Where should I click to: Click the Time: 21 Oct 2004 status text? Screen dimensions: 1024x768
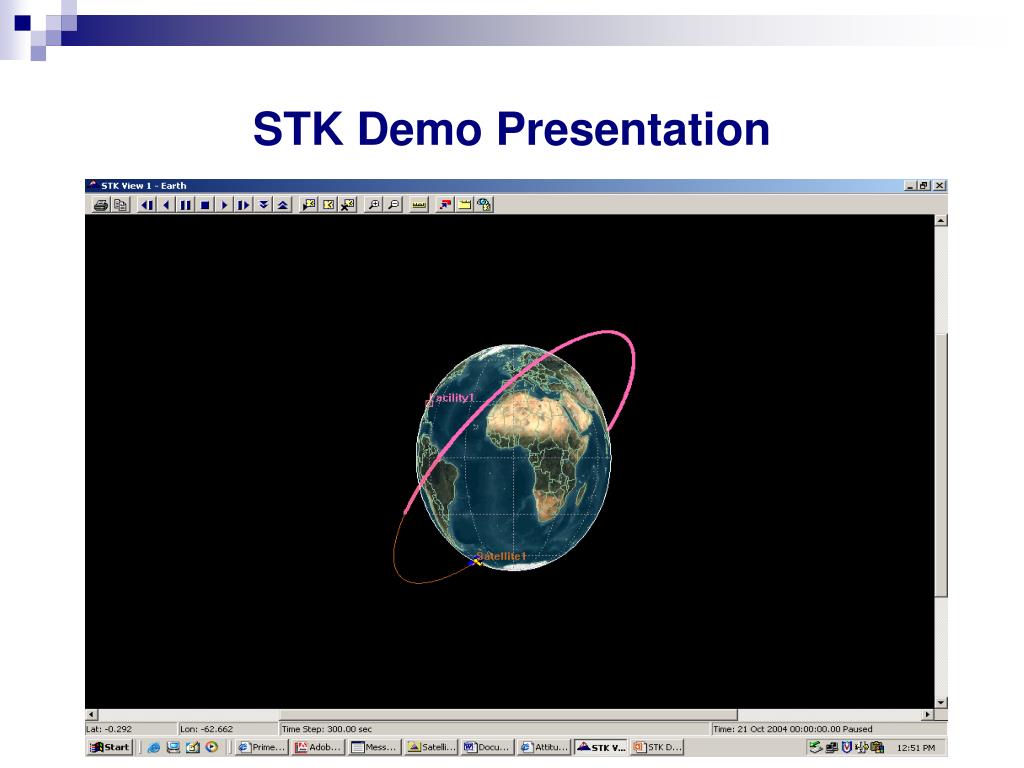792,729
